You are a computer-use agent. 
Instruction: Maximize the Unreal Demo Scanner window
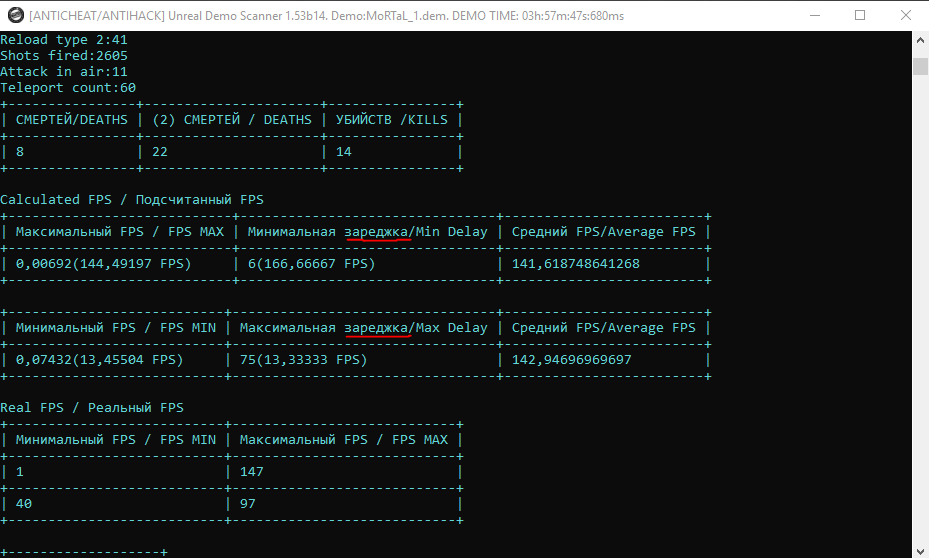(x=860, y=15)
